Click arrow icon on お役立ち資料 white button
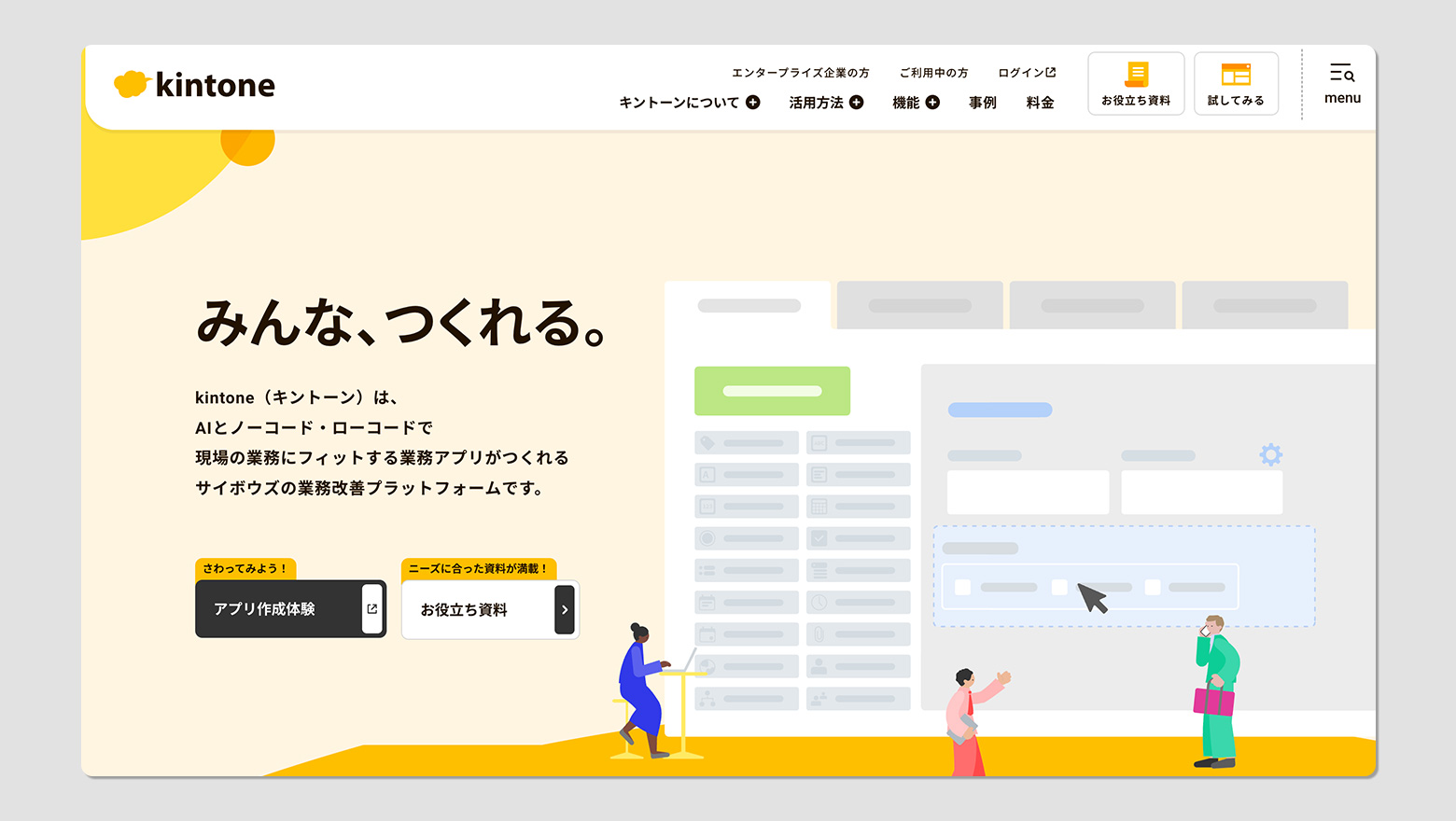 click(565, 610)
